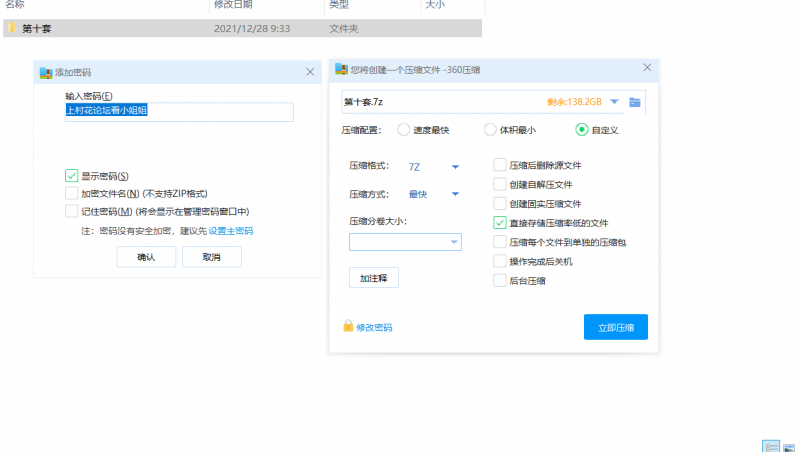Expand the 压缩方式 dropdown
Screen dimensions: 800x452
[455, 194]
